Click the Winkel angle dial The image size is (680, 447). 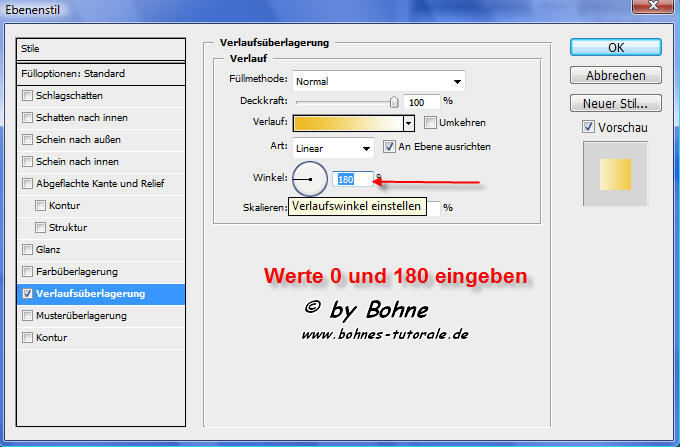pyautogui.click(x=309, y=179)
